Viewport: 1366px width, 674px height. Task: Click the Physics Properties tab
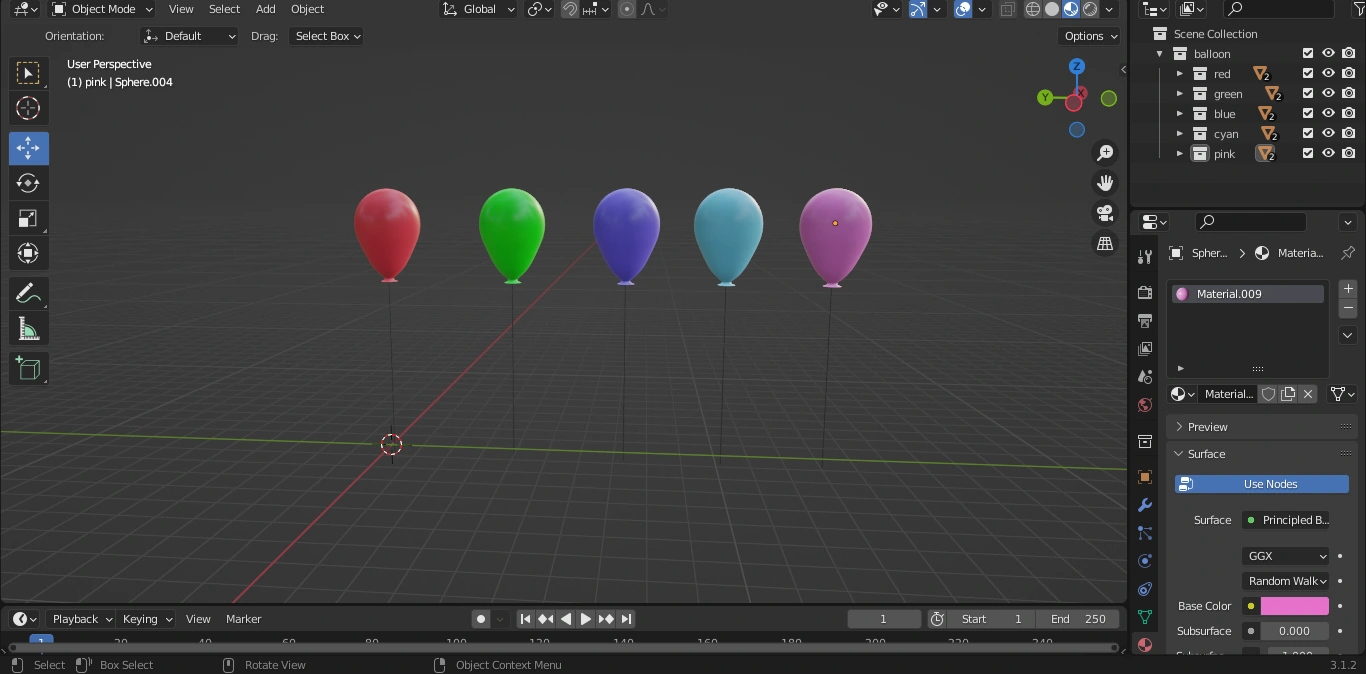point(1144,561)
